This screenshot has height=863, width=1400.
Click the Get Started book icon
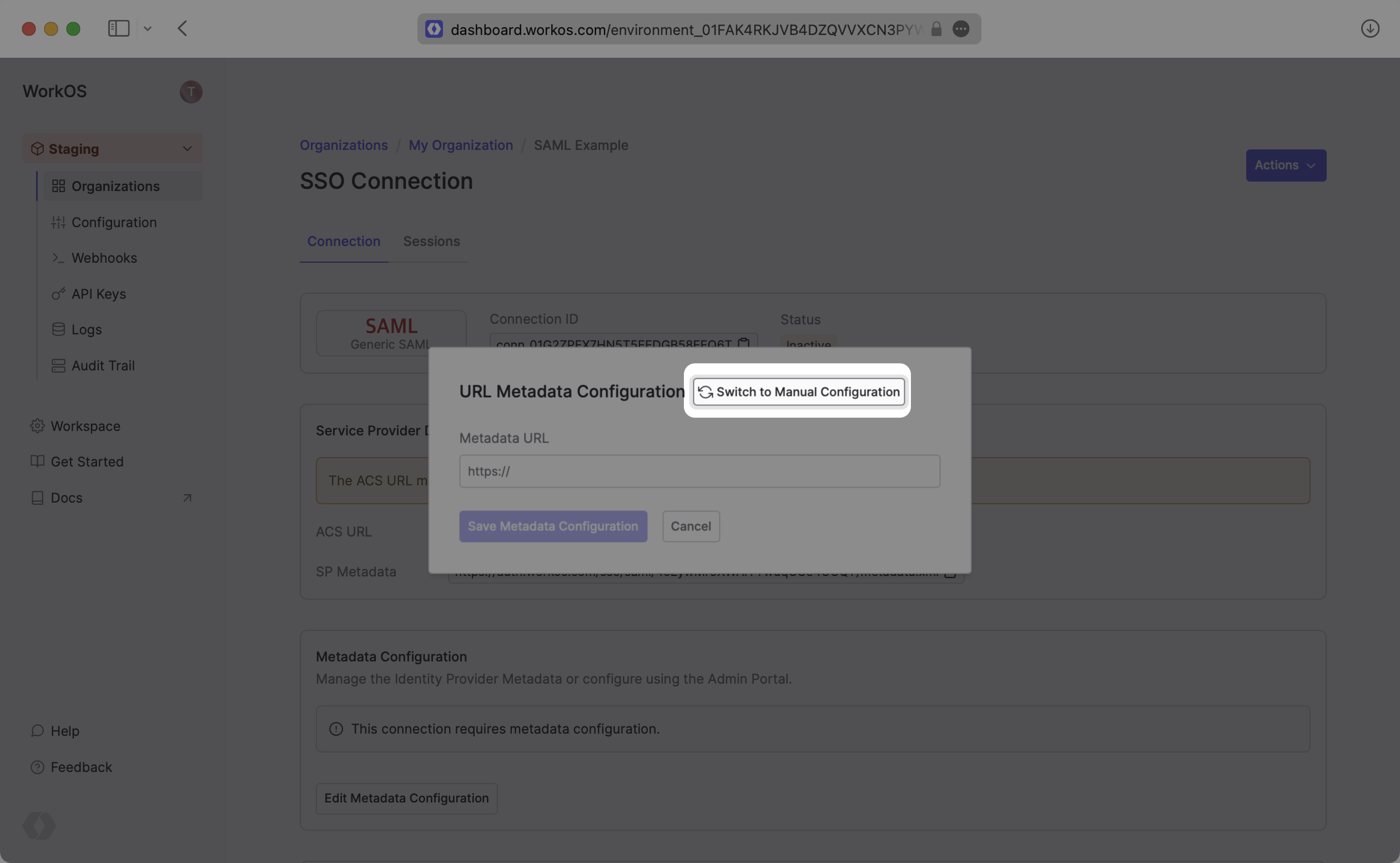37,461
